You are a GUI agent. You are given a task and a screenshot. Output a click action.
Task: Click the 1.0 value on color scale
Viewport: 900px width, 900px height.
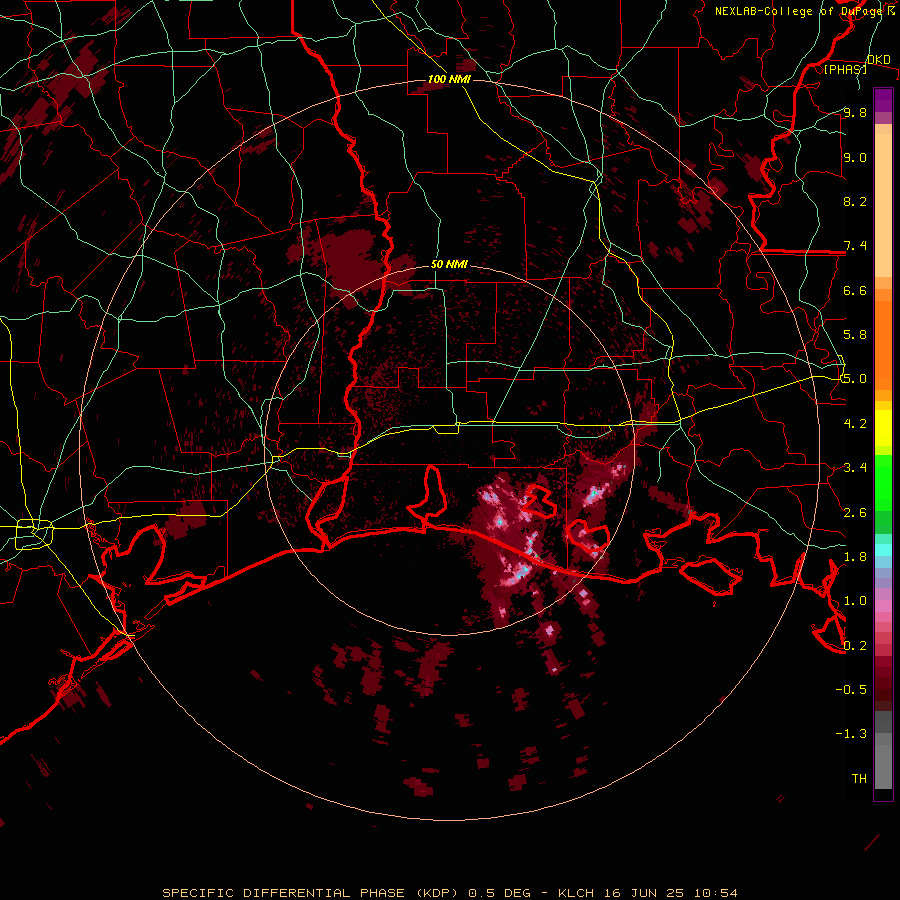tap(855, 600)
